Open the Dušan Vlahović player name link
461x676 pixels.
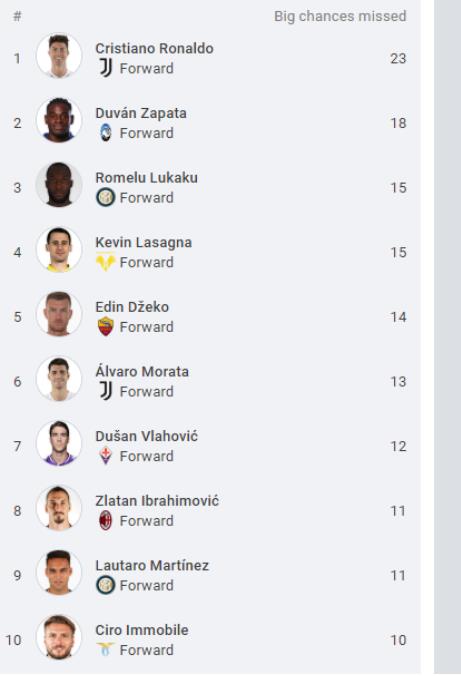[147, 436]
